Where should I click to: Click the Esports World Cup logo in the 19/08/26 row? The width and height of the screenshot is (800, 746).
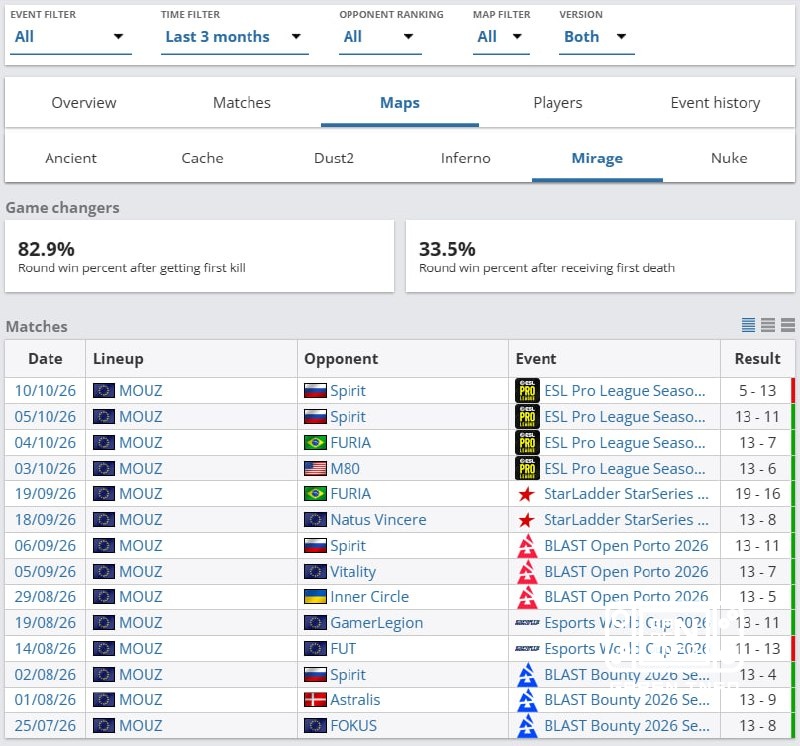pyautogui.click(x=527, y=623)
